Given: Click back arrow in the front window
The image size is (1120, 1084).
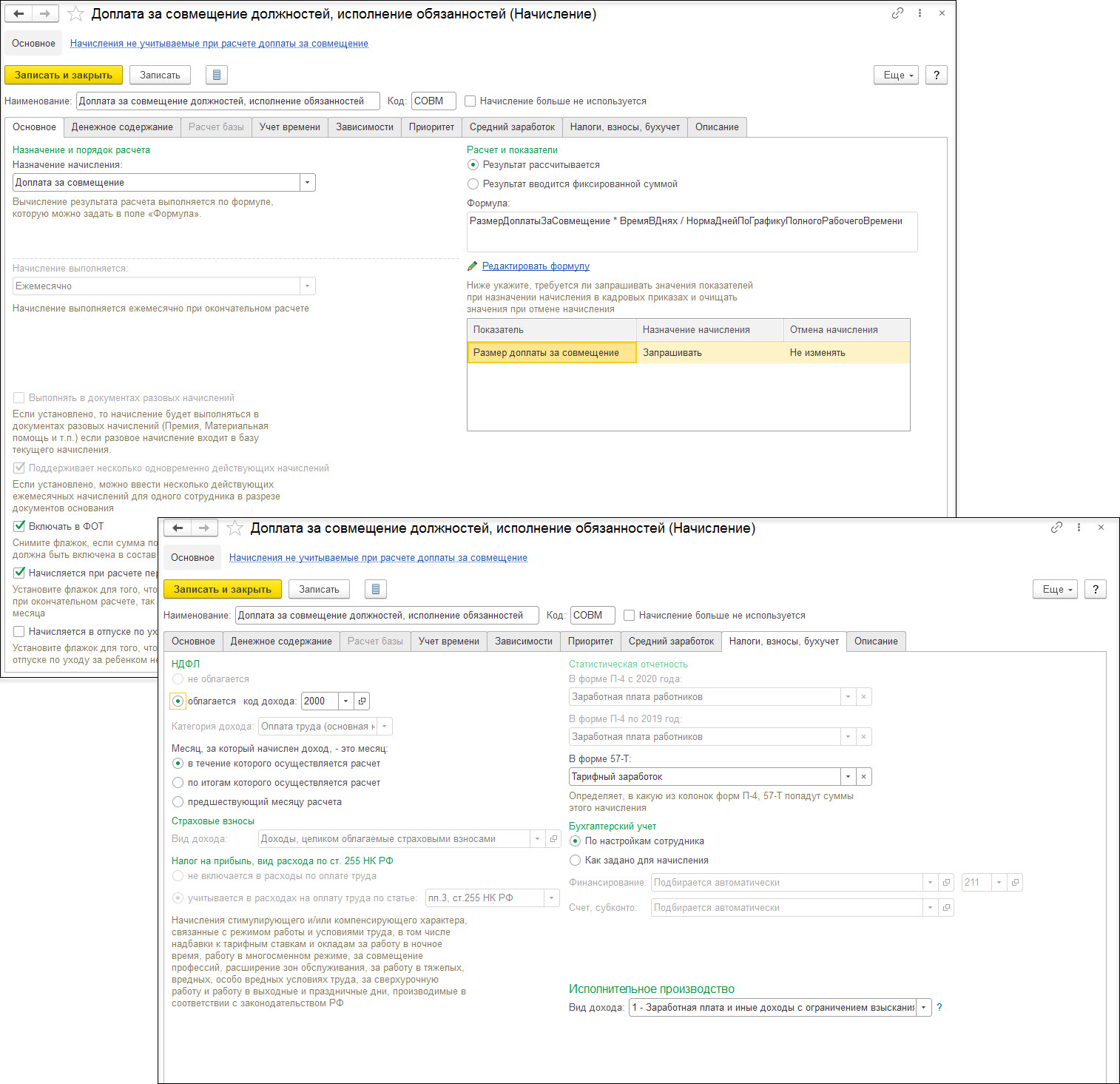Looking at the screenshot, I should (x=178, y=528).
